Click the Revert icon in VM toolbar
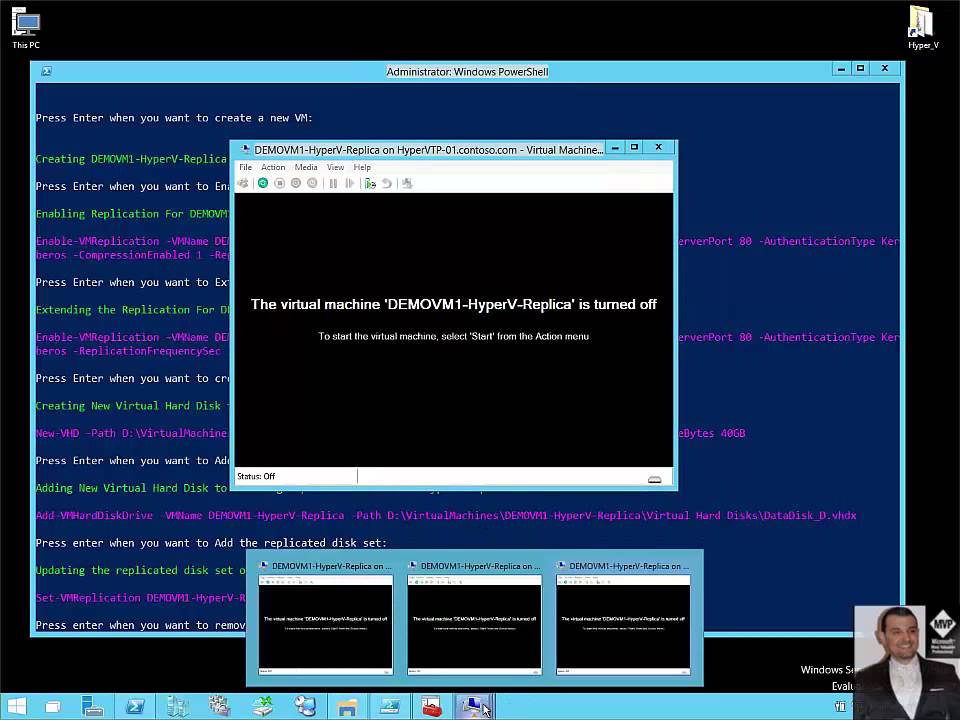The height and width of the screenshot is (720, 960). pos(387,183)
